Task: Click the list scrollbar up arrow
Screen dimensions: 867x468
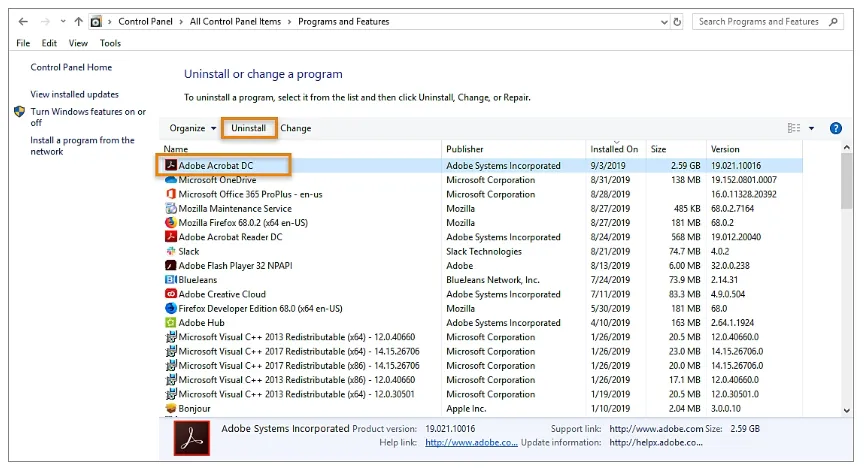Action: coord(846,147)
